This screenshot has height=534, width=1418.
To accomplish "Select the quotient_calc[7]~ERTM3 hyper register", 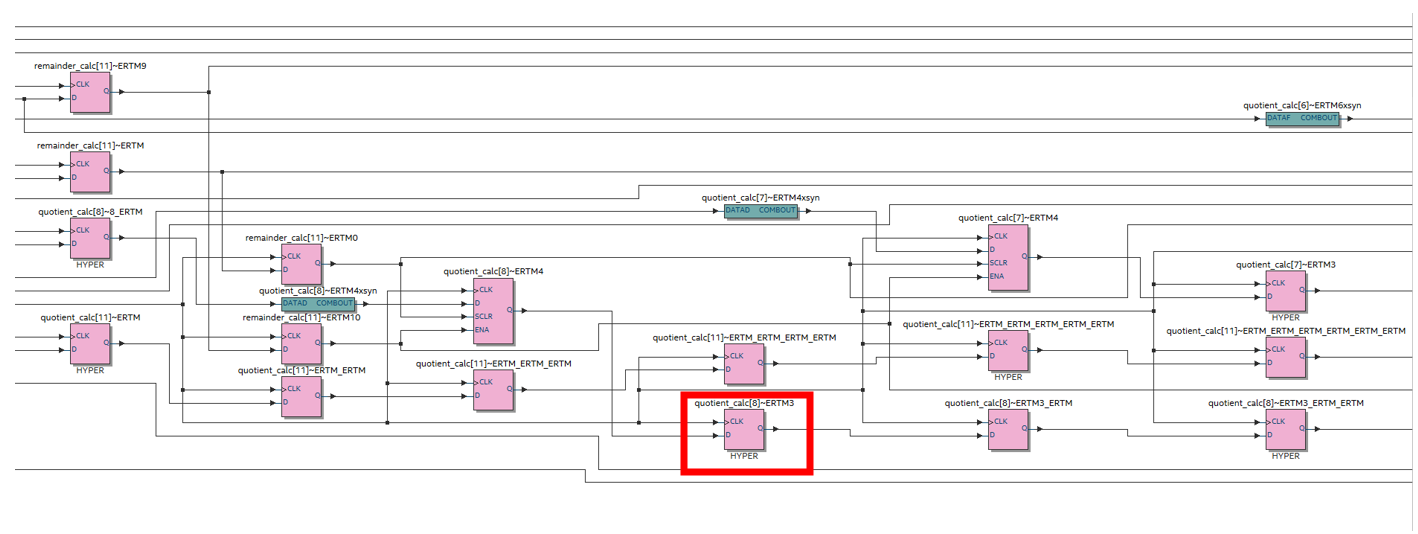I will point(1285,291).
